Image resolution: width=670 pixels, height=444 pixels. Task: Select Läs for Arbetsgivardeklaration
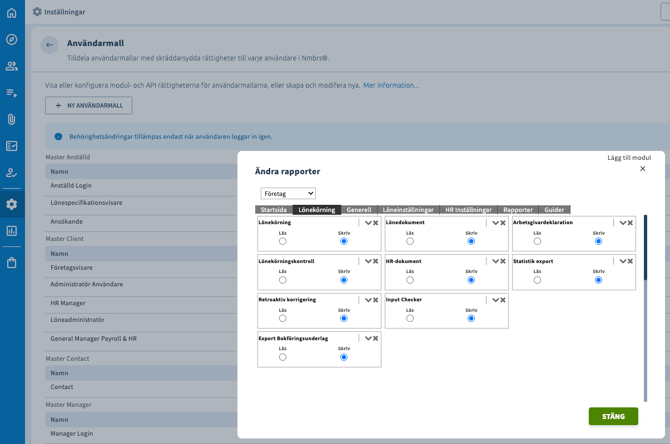tap(537, 241)
